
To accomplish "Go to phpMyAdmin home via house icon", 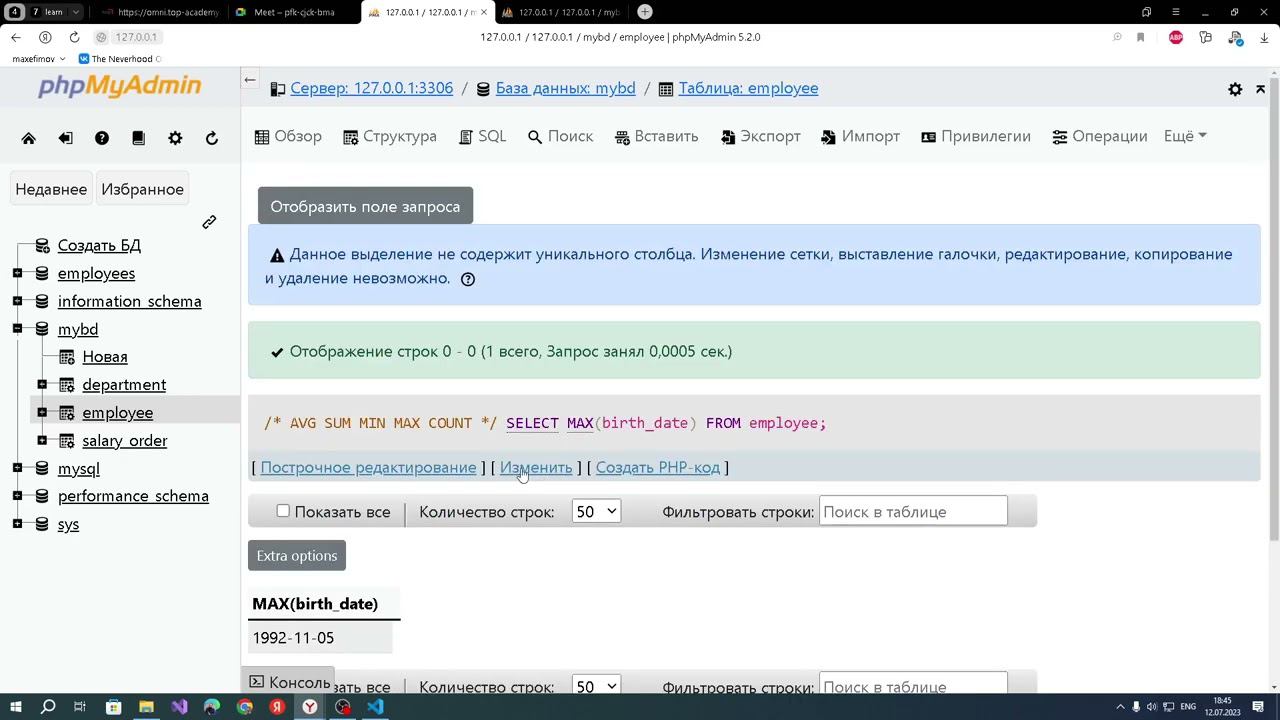I will point(28,138).
